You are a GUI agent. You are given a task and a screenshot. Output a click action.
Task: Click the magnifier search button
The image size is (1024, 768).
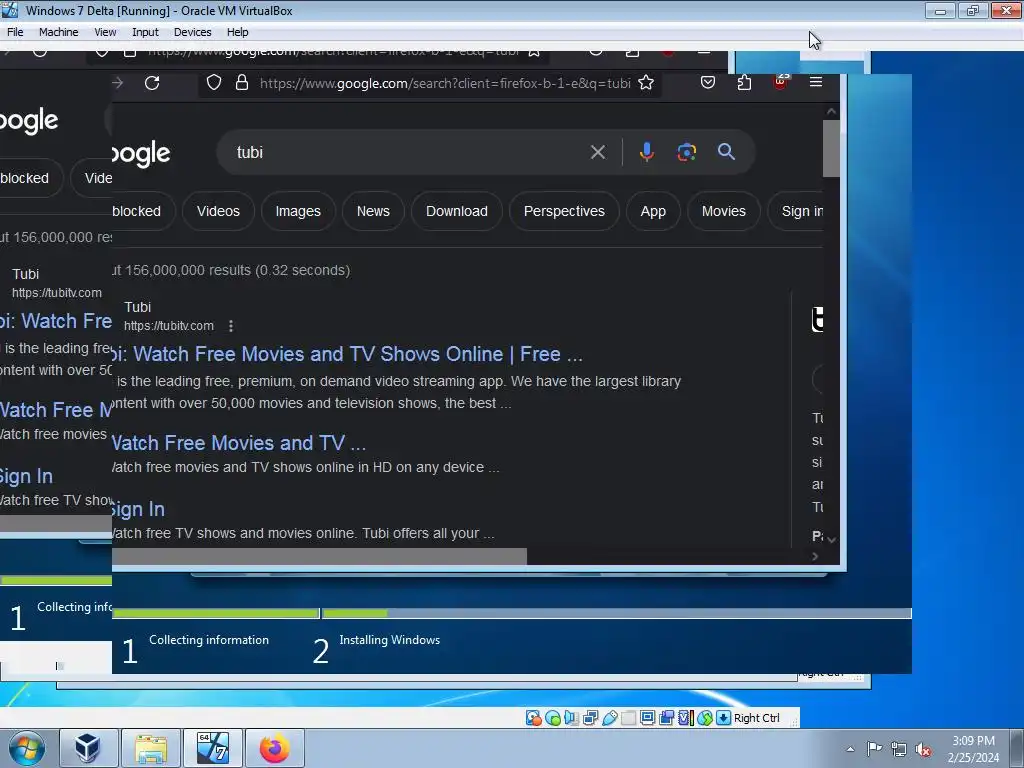click(x=726, y=152)
